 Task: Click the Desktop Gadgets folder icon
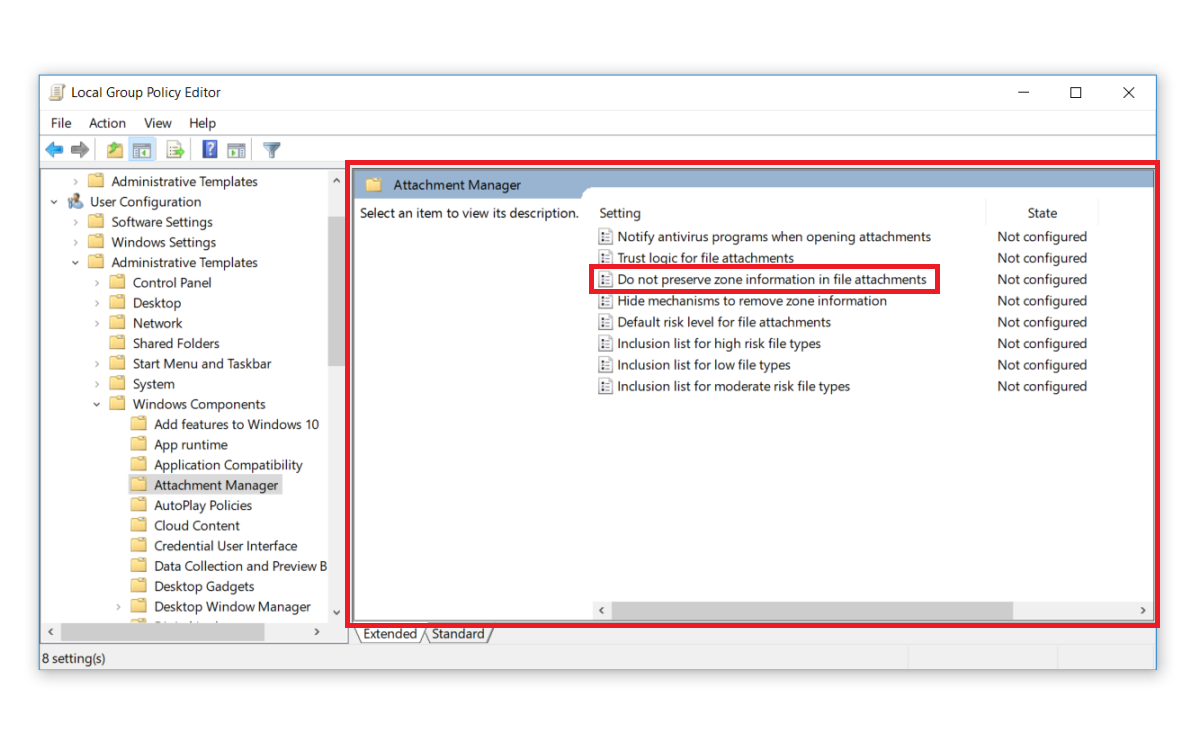click(x=138, y=586)
